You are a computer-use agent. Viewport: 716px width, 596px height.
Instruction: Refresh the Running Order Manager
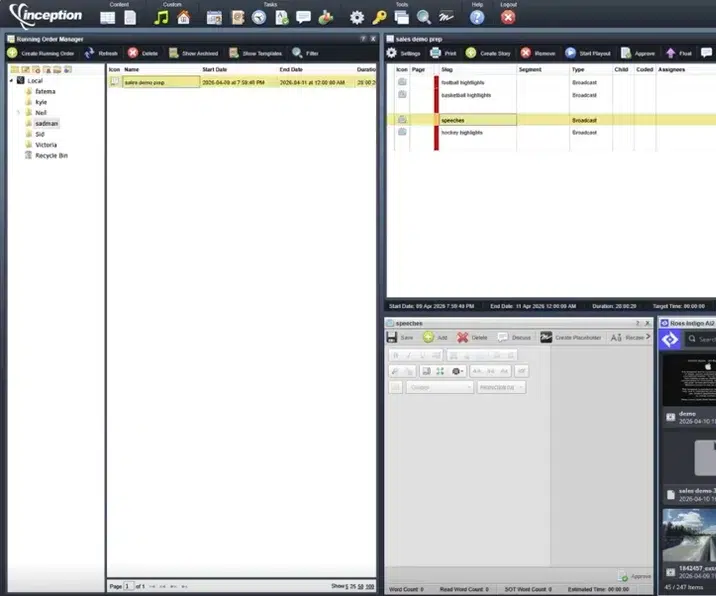click(101, 53)
